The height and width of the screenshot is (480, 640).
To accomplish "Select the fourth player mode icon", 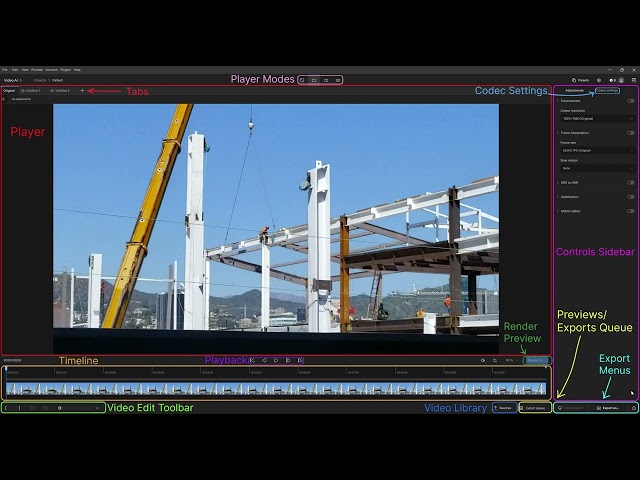I will [x=338, y=80].
